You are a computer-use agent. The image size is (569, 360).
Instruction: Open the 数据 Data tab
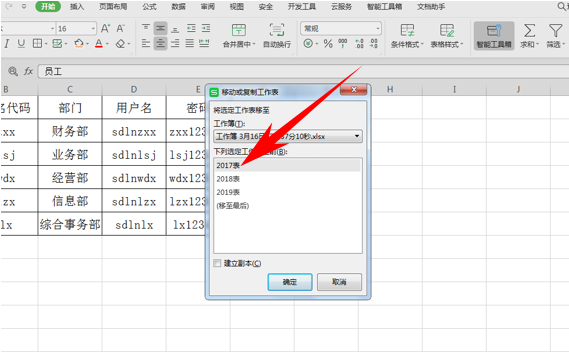178,7
